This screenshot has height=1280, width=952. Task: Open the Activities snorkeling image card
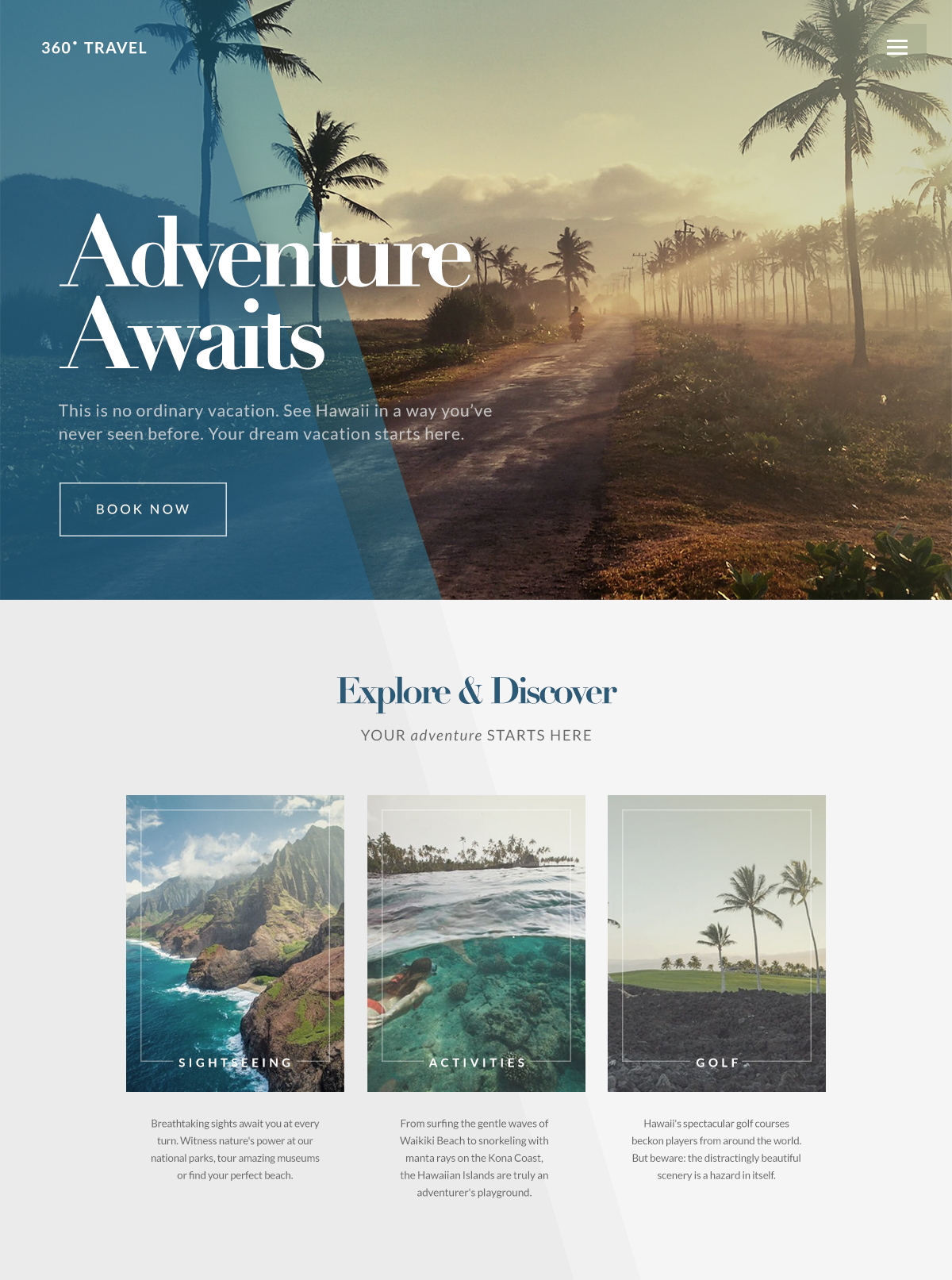coord(476,944)
